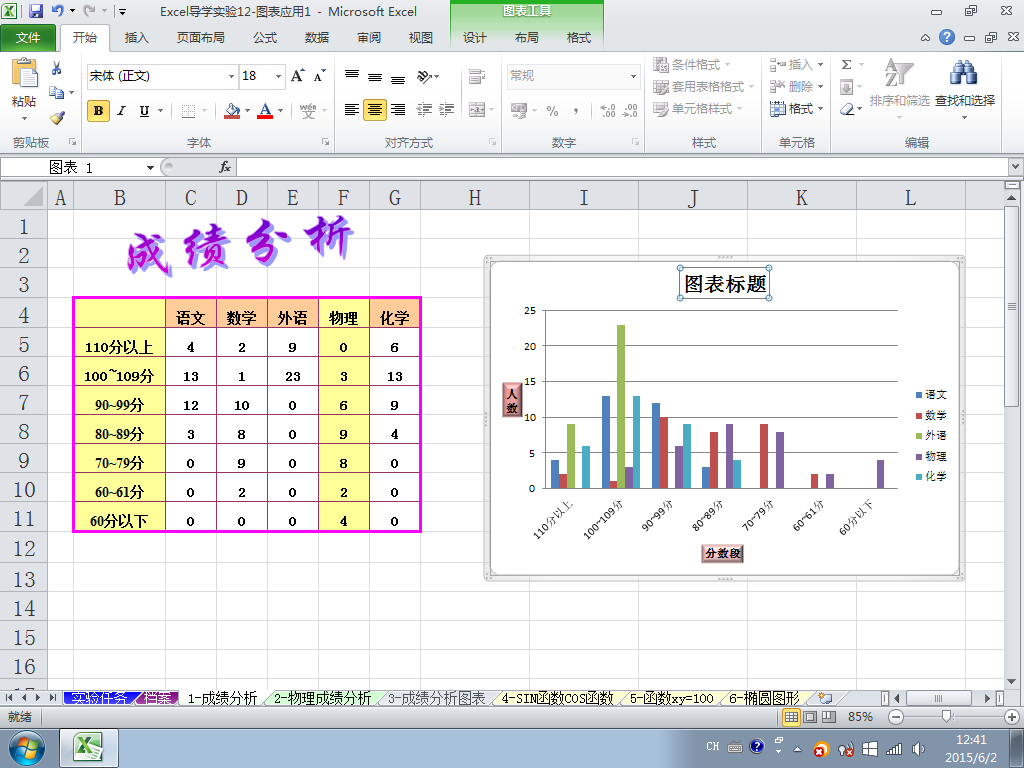
Task: Switch to Normal view in status bar
Action: pos(792,717)
